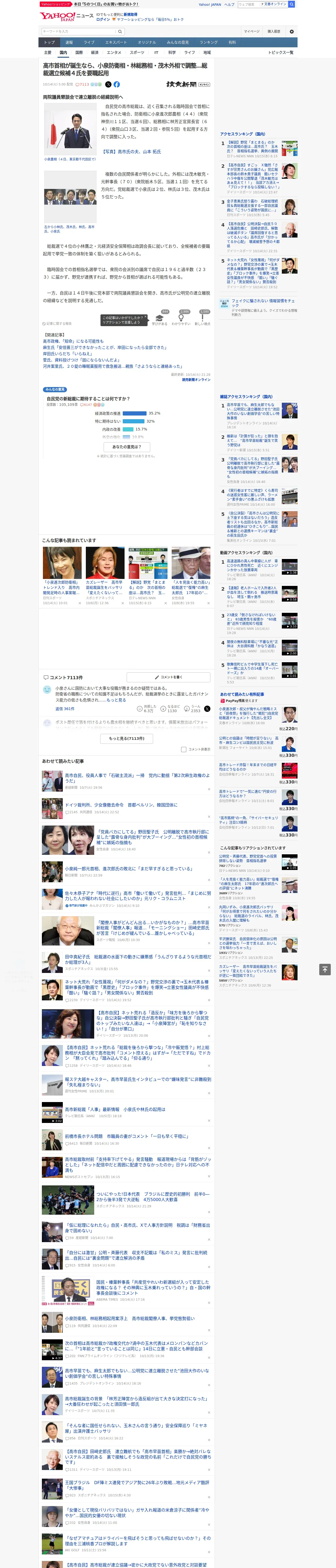The image size is (336, 1568).
Task: Open settings gear icon in header
Action: pyautogui.click(x=292, y=32)
